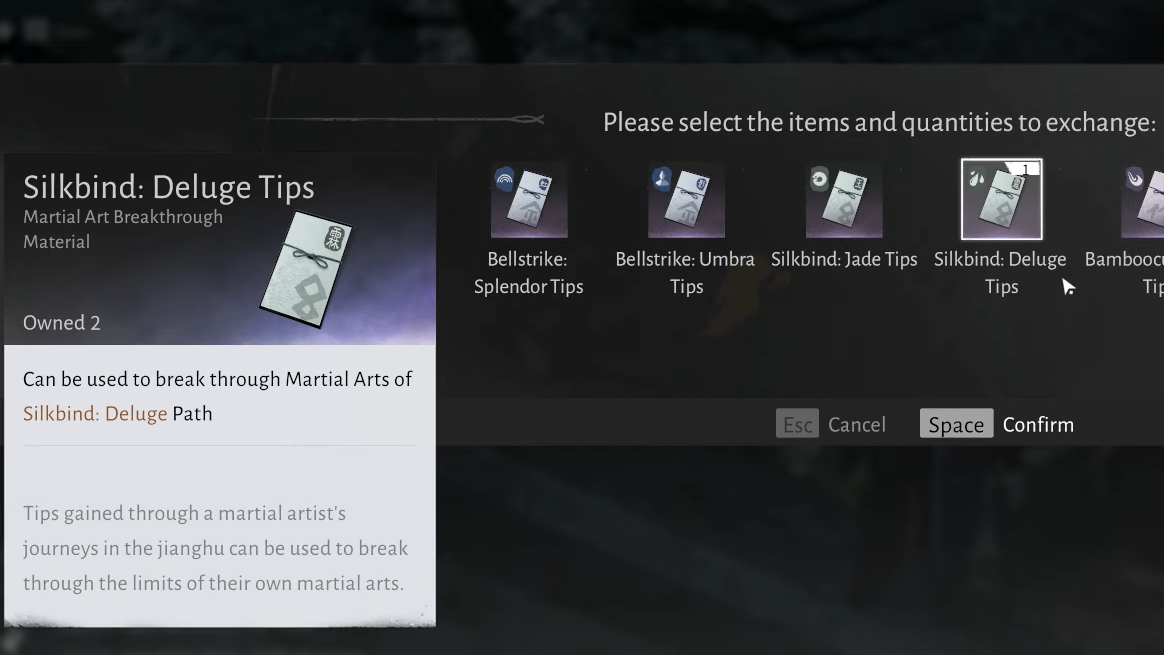Click the arc-shaped path badge on Splendor tile

[505, 179]
